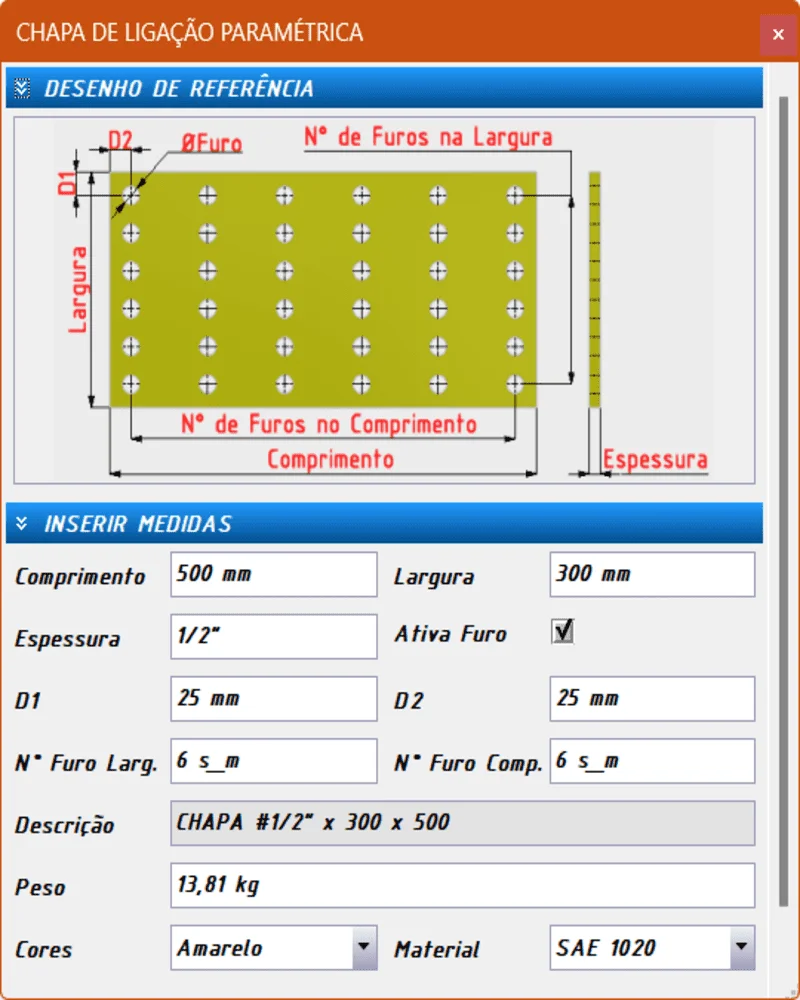This screenshot has width=800, height=1000.
Task: Collapse the Inserir Medidas section
Action: coord(23,524)
